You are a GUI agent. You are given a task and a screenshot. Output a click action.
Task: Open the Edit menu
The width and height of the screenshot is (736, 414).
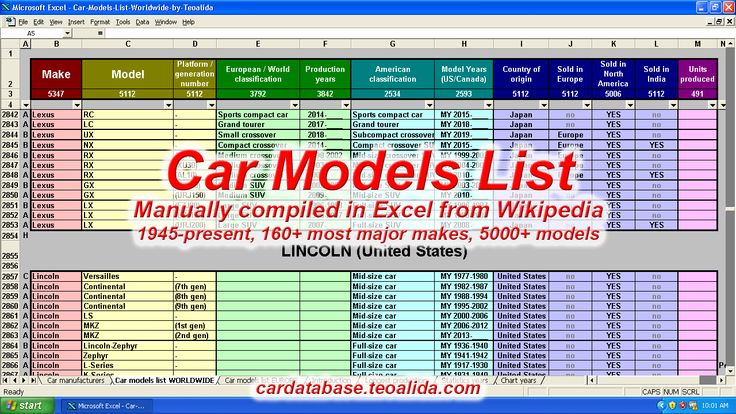38,22
